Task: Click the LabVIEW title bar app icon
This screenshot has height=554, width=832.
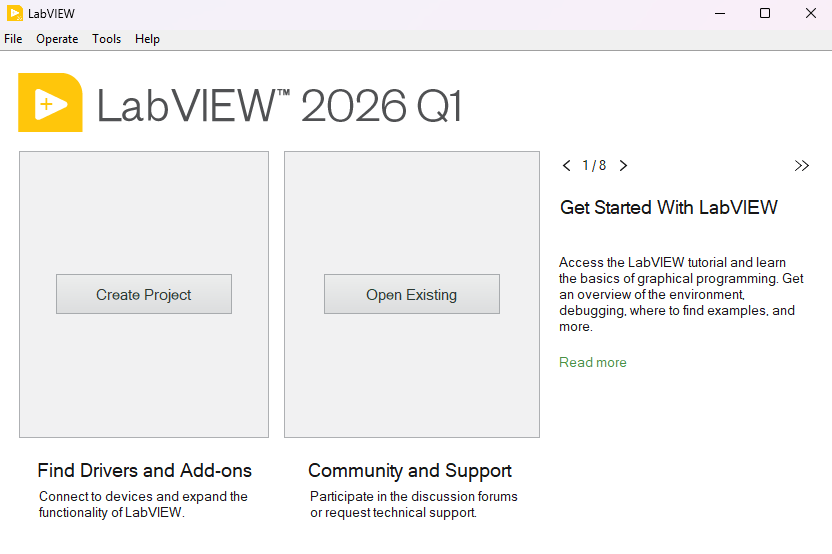Action: (15, 13)
